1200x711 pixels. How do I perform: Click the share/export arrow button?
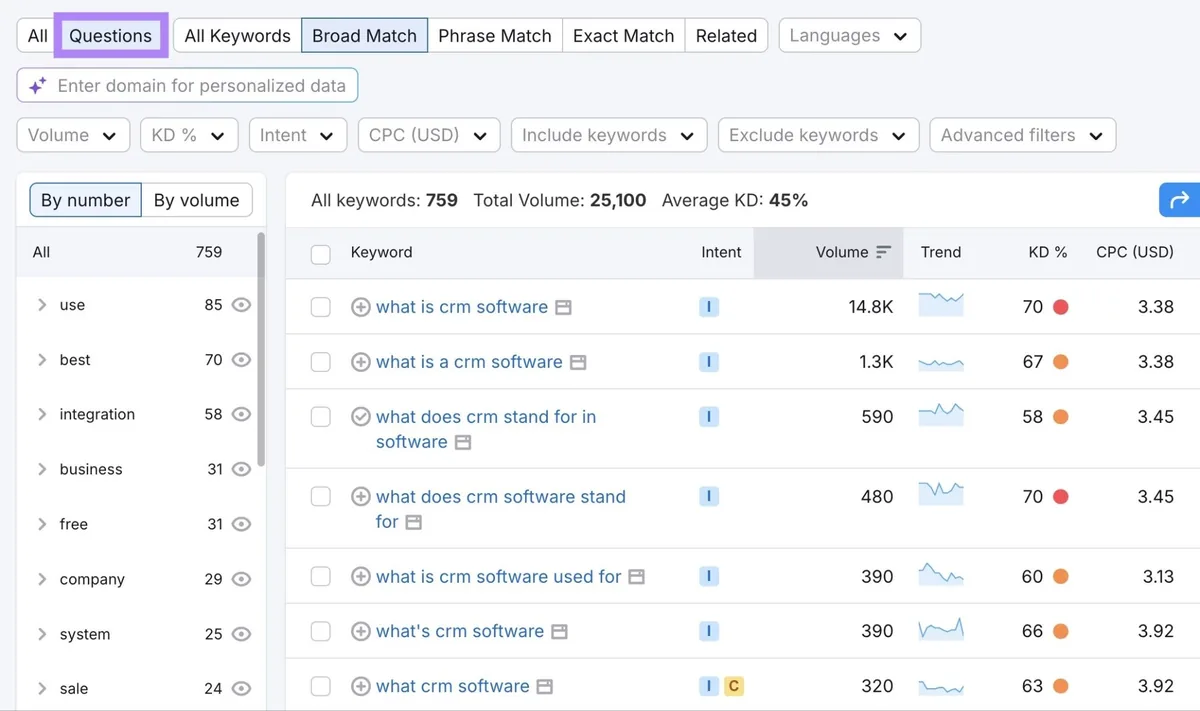(x=1180, y=200)
